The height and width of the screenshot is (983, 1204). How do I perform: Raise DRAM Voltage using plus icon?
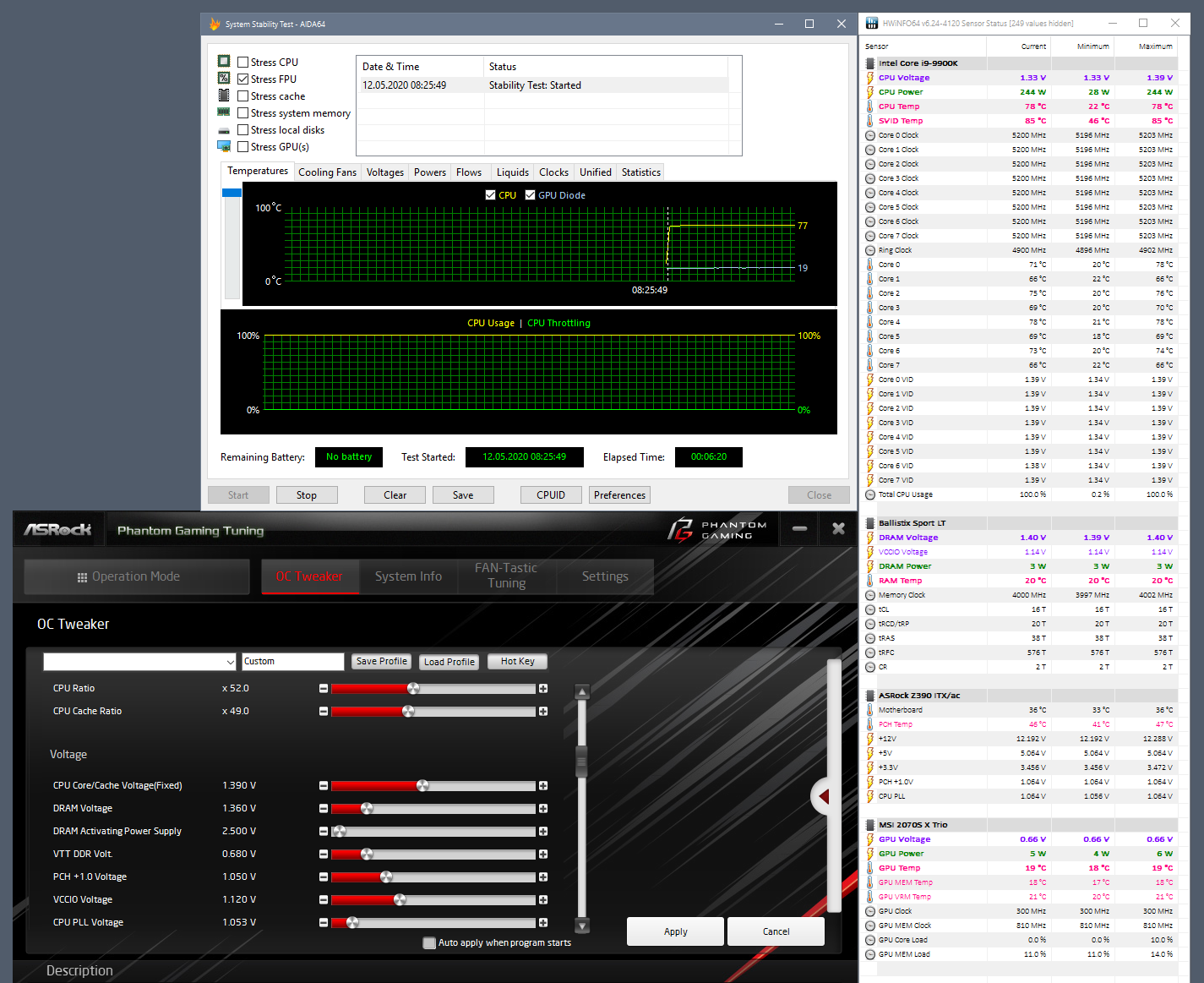pos(543,809)
